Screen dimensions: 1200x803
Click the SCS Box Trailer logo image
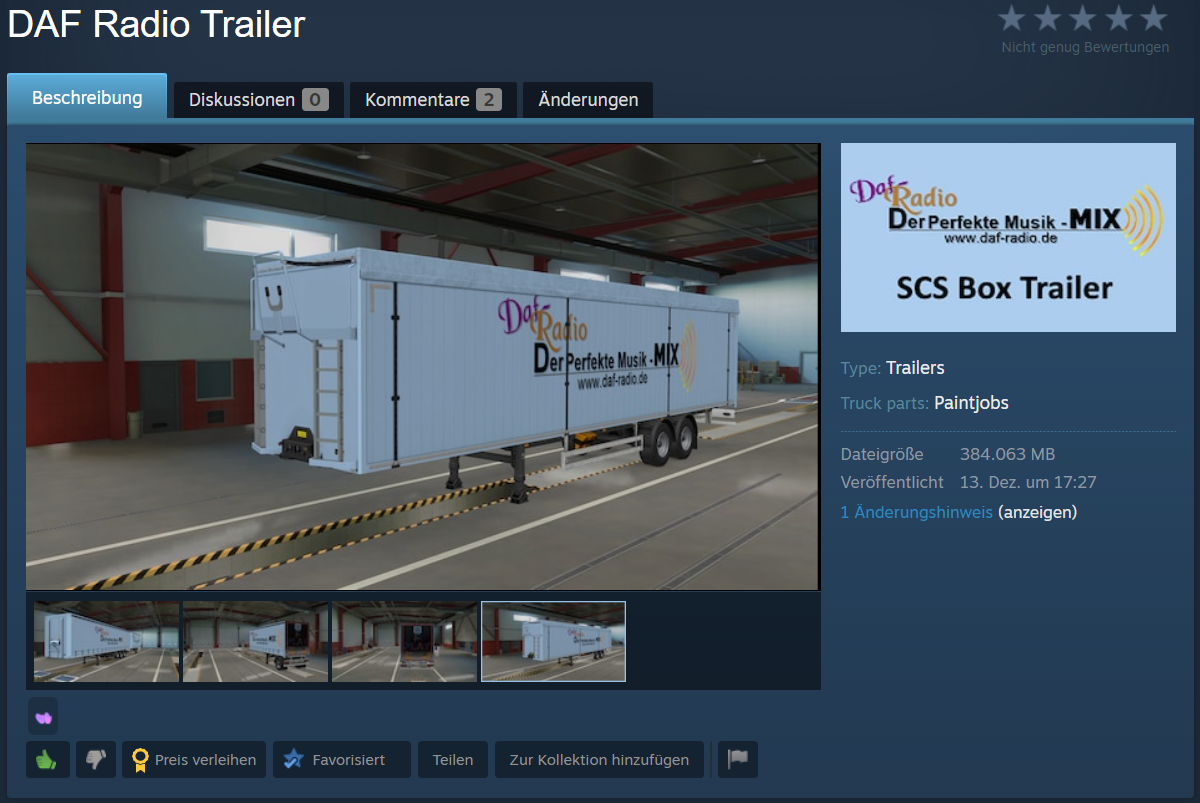click(x=1008, y=237)
